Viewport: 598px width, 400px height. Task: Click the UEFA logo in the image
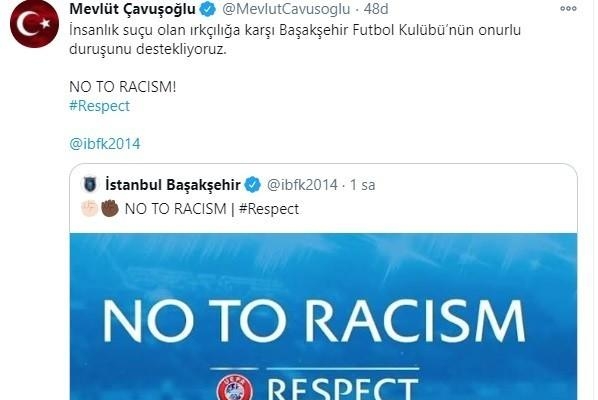[x=235, y=387]
